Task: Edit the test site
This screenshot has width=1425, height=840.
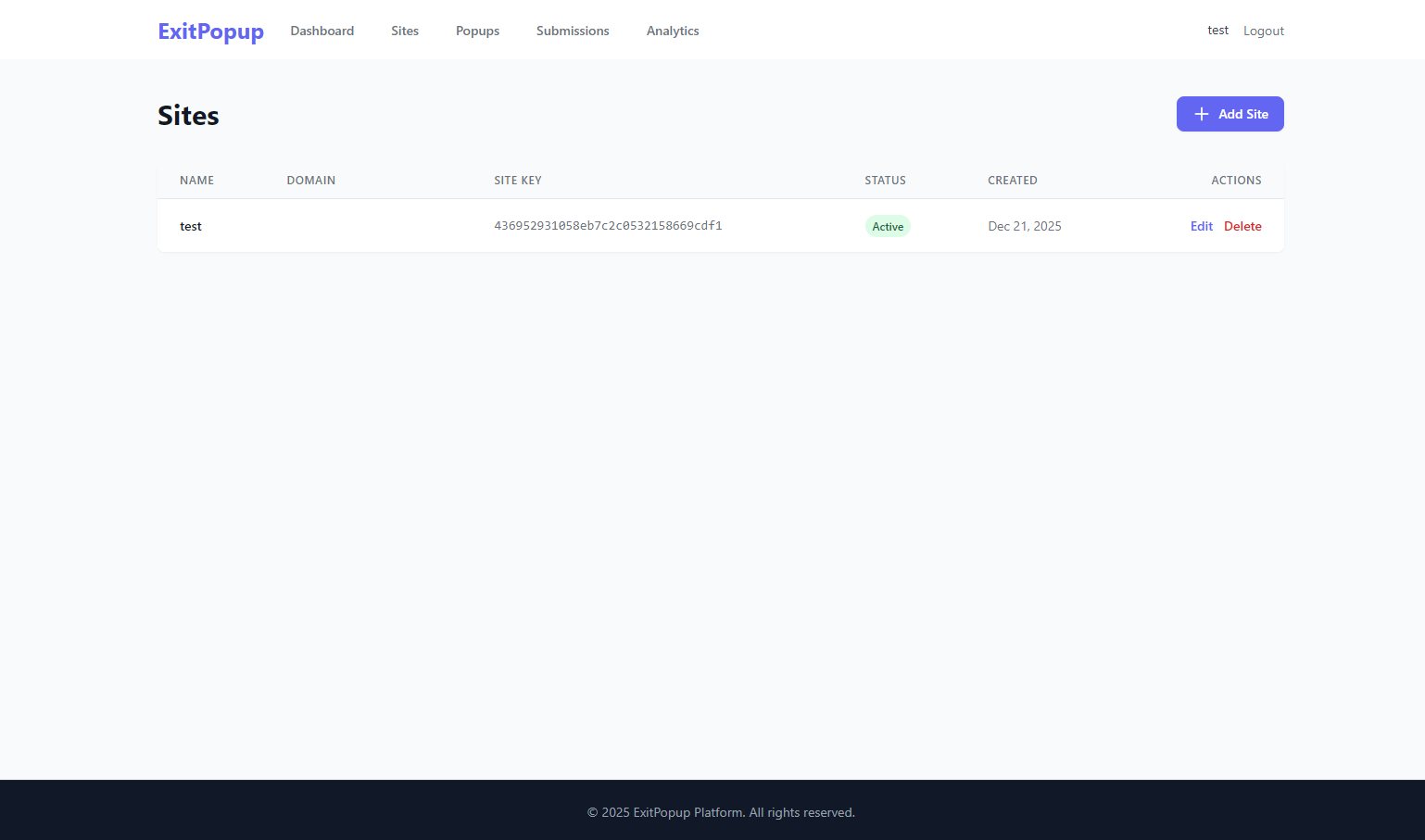Action: pos(1201,226)
